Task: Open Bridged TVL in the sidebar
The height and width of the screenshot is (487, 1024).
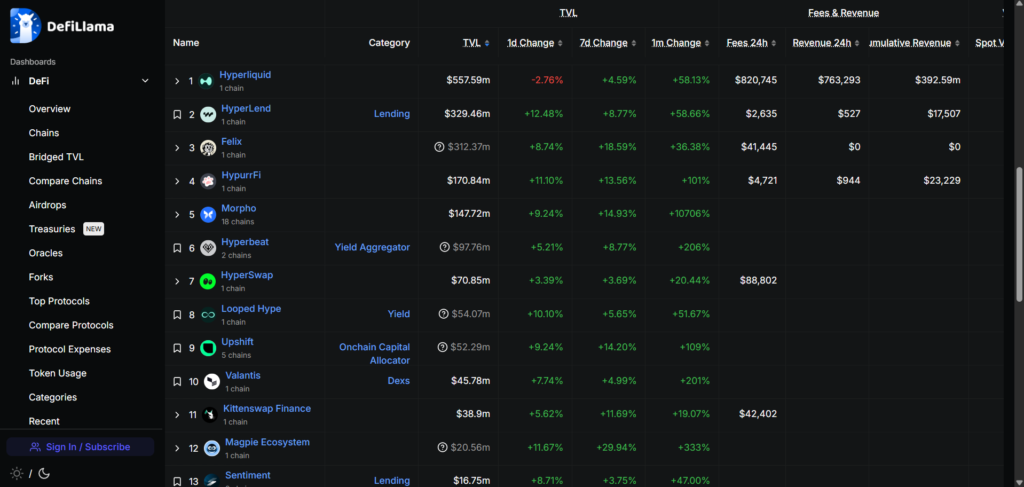Action: pos(56,157)
